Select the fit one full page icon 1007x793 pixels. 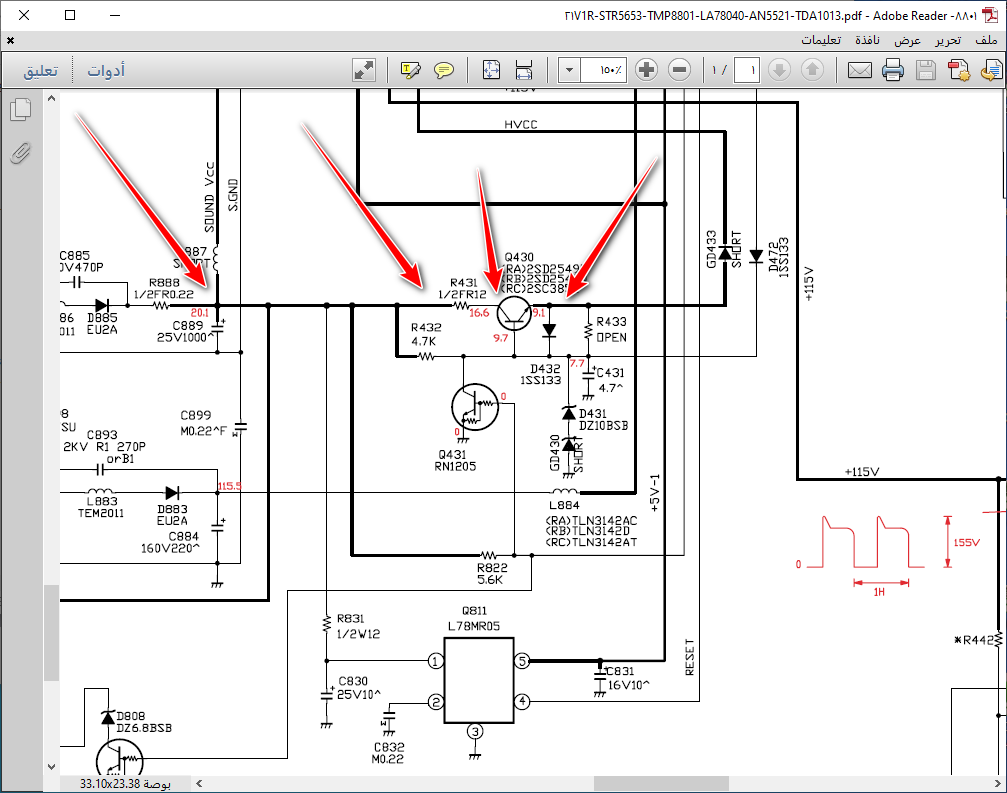point(491,70)
